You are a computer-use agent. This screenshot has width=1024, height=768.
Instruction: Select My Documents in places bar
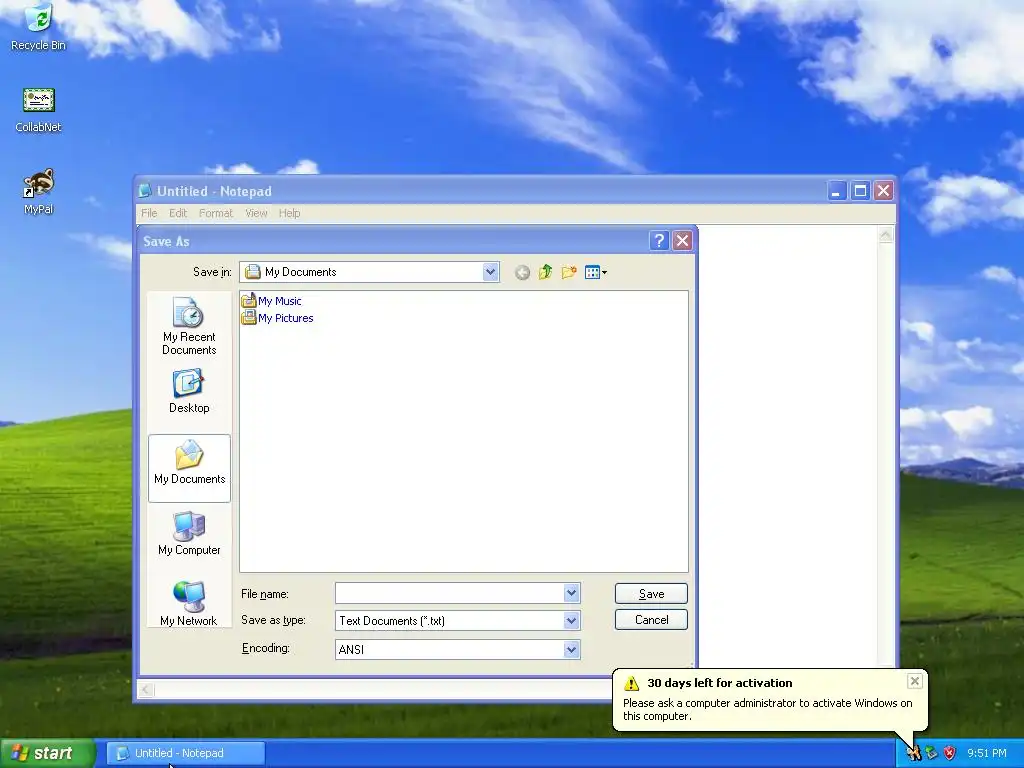tap(189, 468)
